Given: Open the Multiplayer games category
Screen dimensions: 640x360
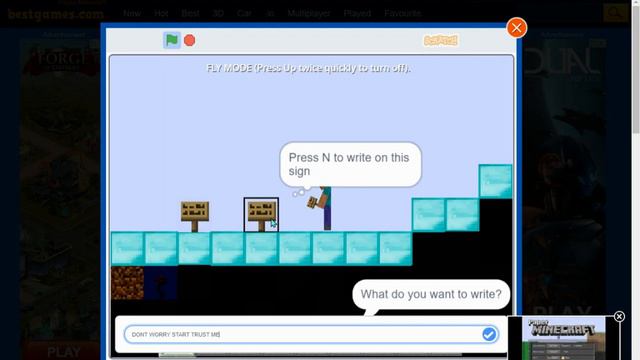Looking at the screenshot, I should point(309,13).
